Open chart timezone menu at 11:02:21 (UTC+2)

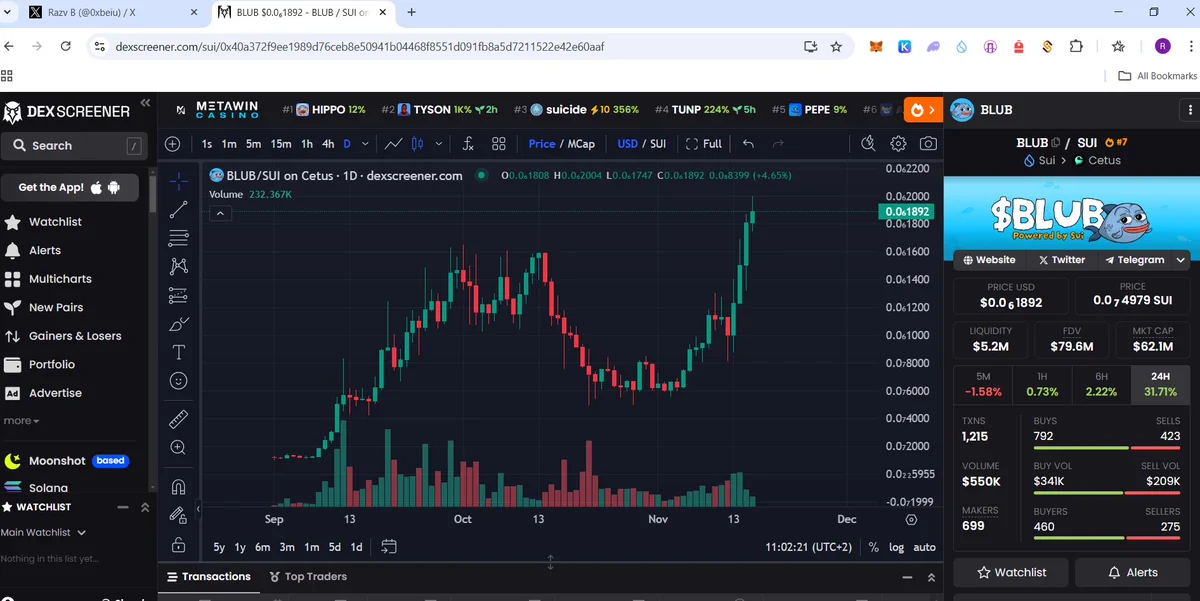point(808,547)
